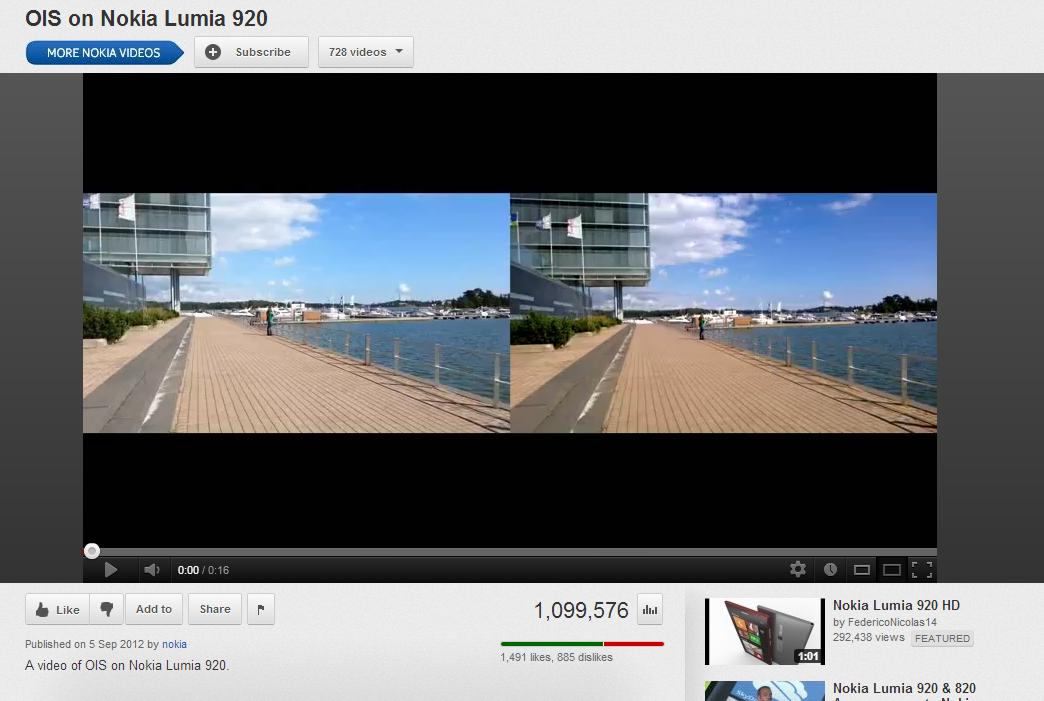The image size is (1044, 701).
Task: Click the Watch Later clock icon
Action: coord(830,569)
